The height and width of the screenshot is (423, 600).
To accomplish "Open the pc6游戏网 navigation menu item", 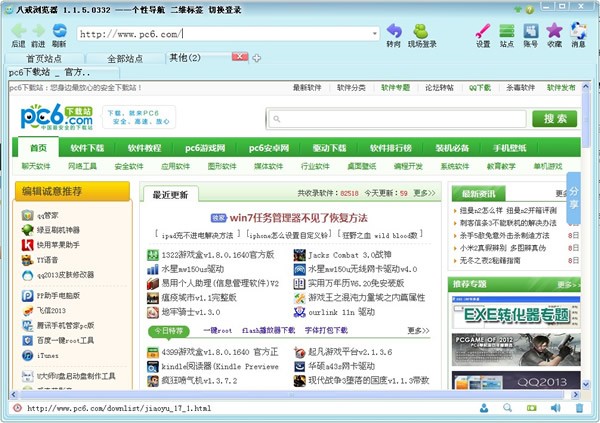I will point(205,148).
